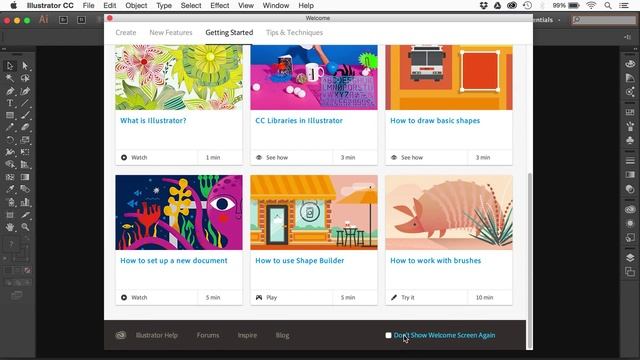Select the Magic Wand tool

pyautogui.click(x=10, y=78)
